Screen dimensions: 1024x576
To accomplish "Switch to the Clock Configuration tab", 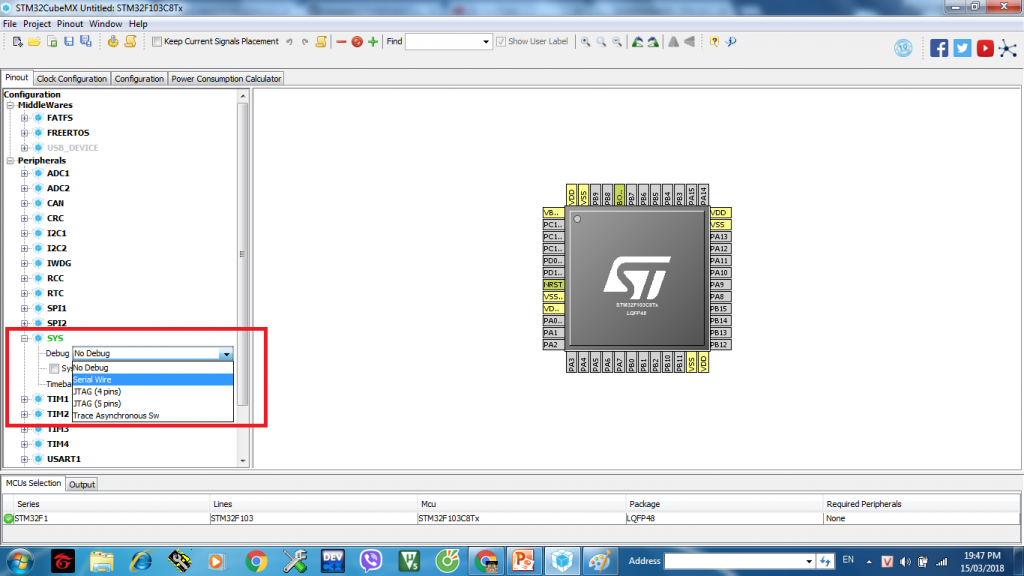I will point(71,77).
